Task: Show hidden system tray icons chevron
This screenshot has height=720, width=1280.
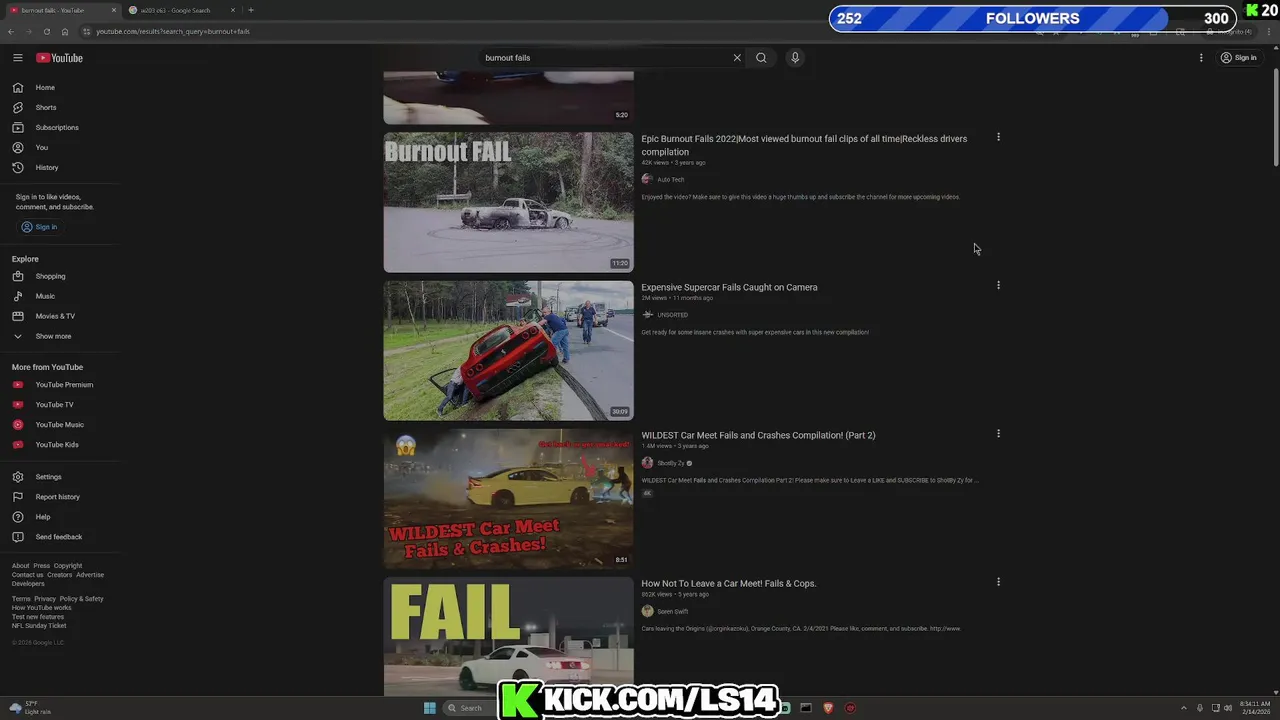Action: (1184, 708)
